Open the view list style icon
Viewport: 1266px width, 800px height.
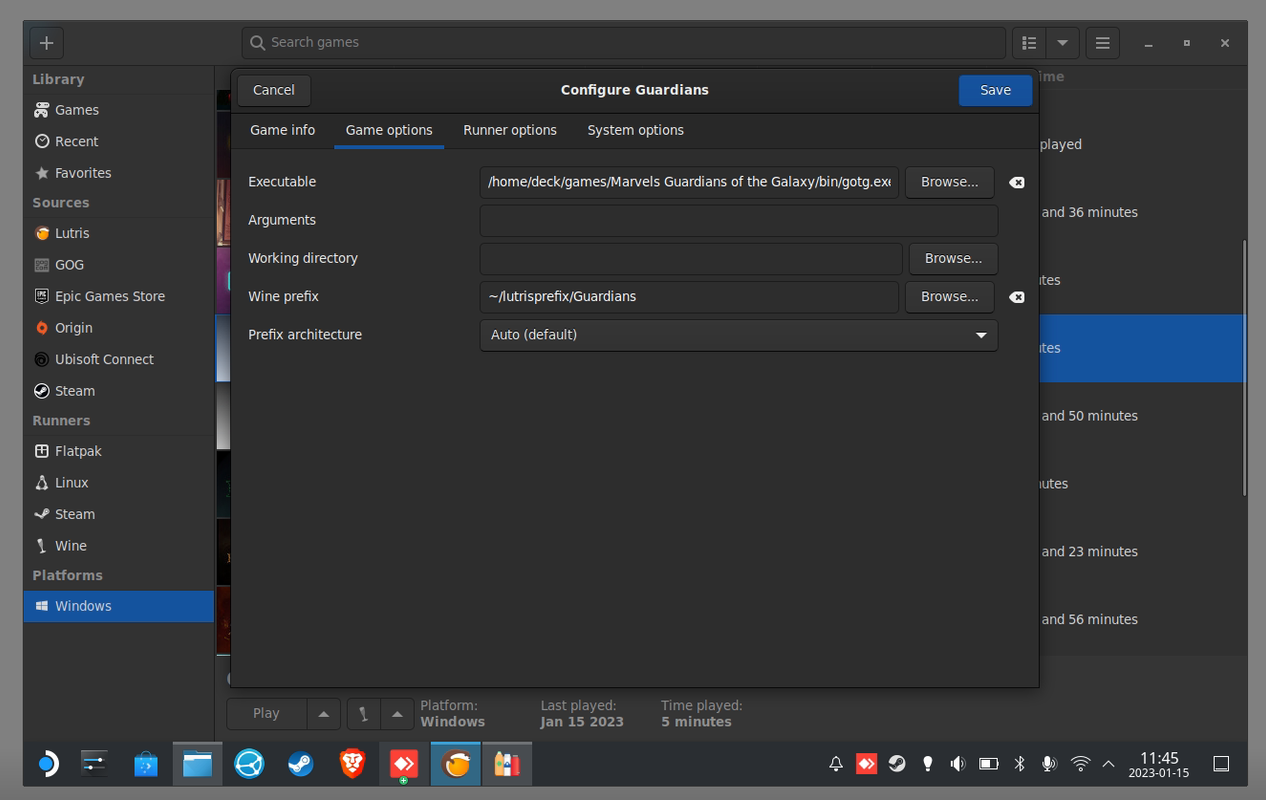[x=1029, y=43]
